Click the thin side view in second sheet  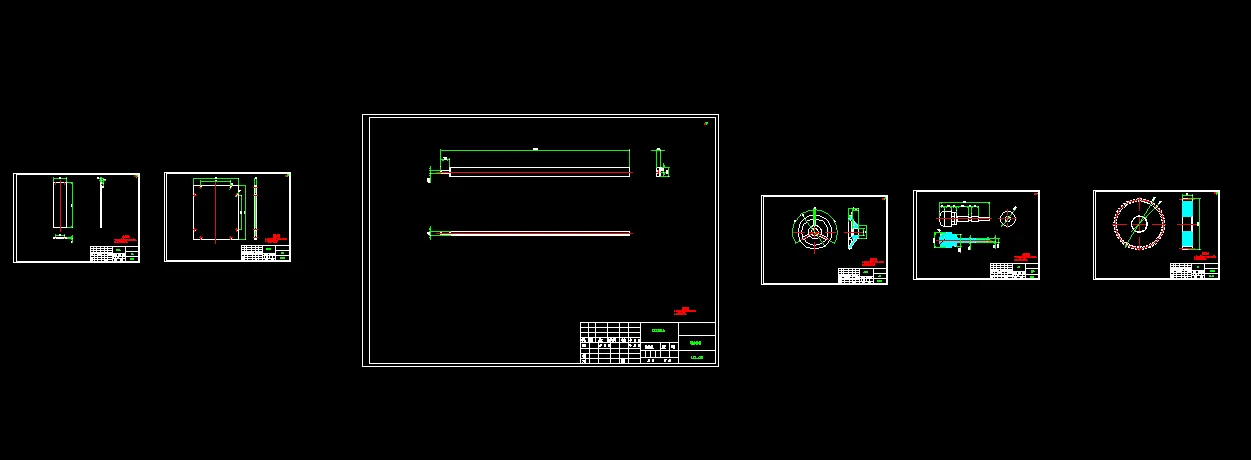coord(255,208)
